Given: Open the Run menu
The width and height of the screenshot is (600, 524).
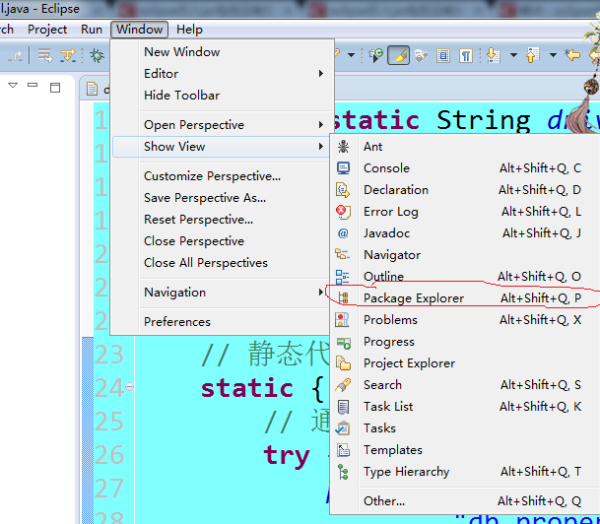Looking at the screenshot, I should (91, 30).
